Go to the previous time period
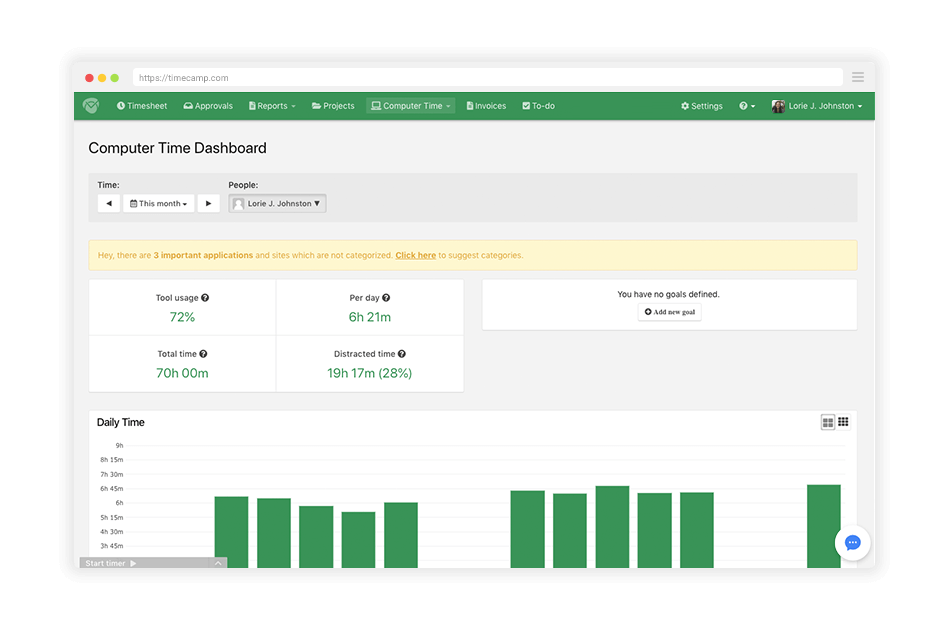Image resolution: width=950 pixels, height=630 pixels. (x=109, y=204)
